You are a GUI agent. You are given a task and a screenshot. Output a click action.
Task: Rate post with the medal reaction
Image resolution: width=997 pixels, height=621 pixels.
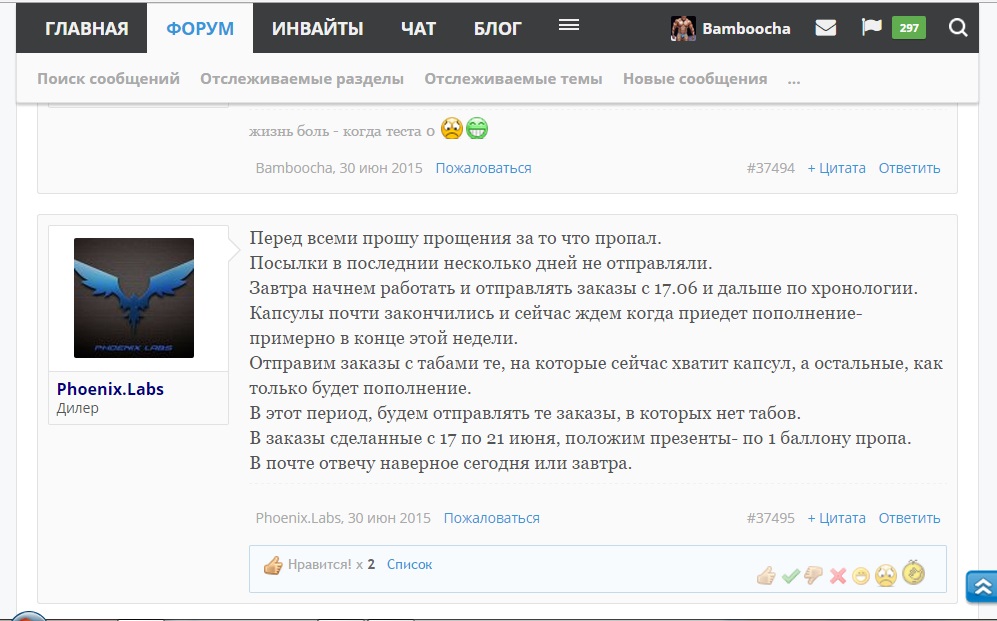(913, 574)
